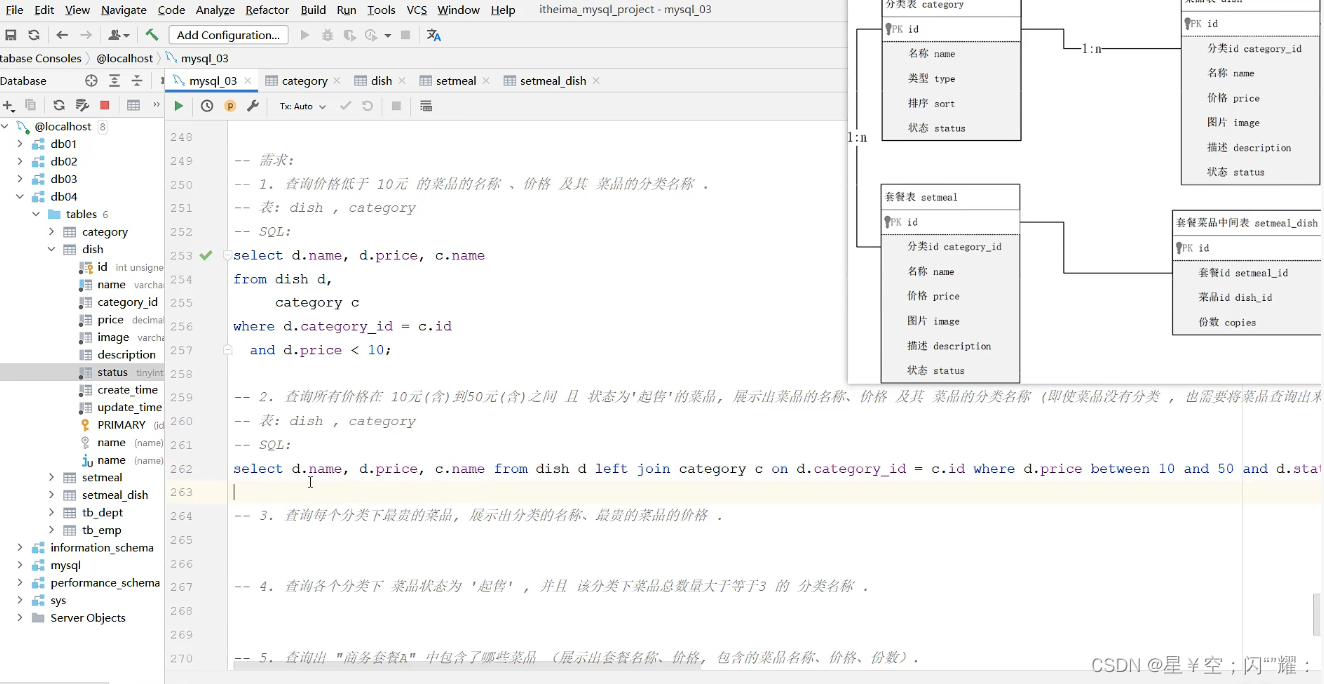Click the synchronize refresh icon in Database panel
Viewport: 1324px width, 684px height.
[x=59, y=103]
